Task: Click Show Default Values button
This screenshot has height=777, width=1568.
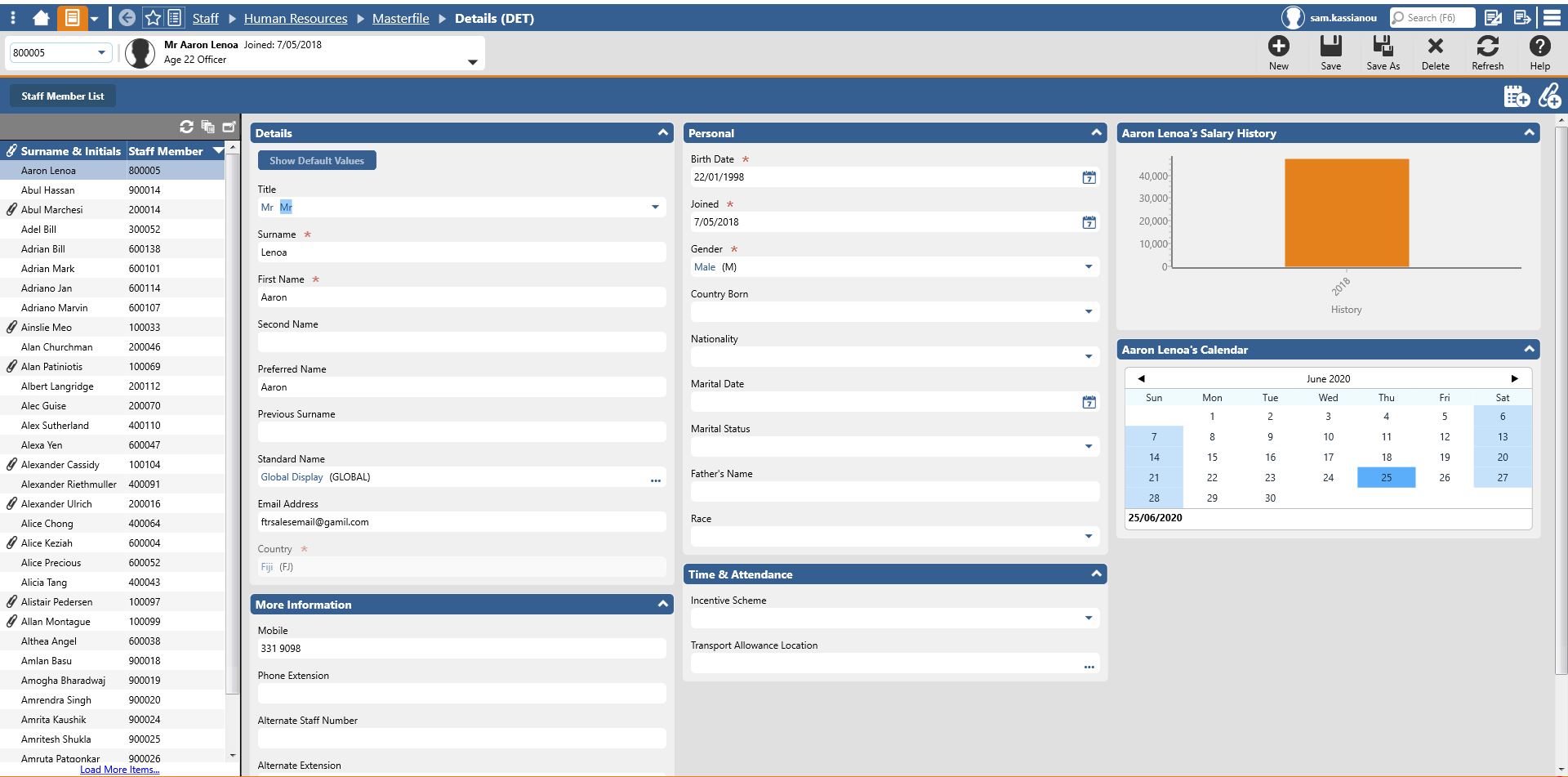Action: 317,161
